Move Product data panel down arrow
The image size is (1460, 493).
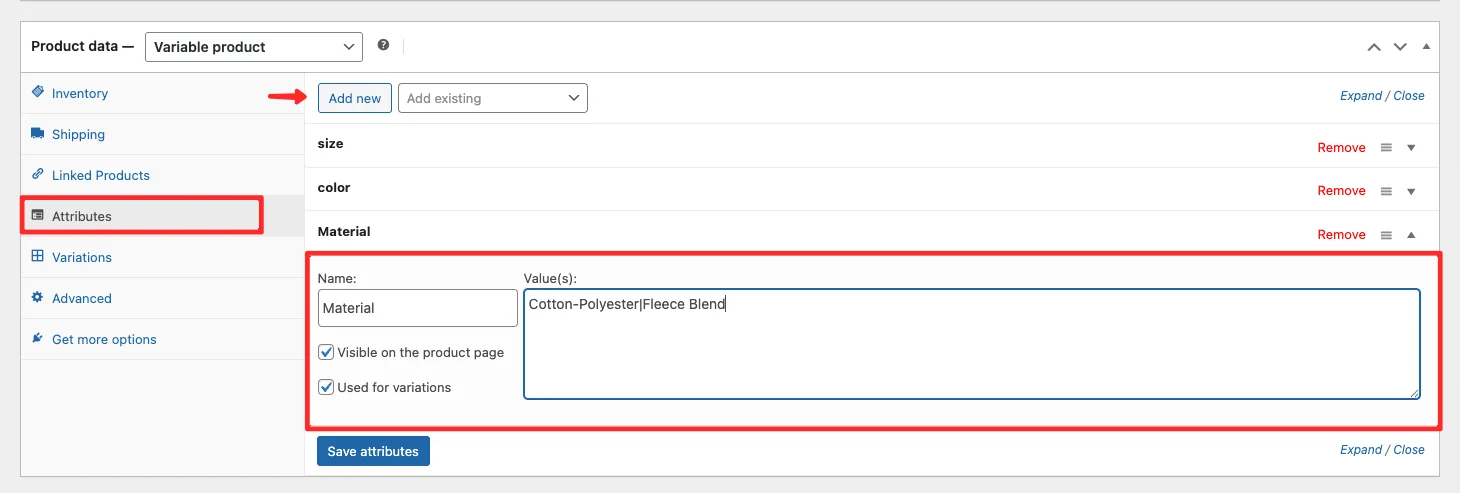(x=1400, y=47)
